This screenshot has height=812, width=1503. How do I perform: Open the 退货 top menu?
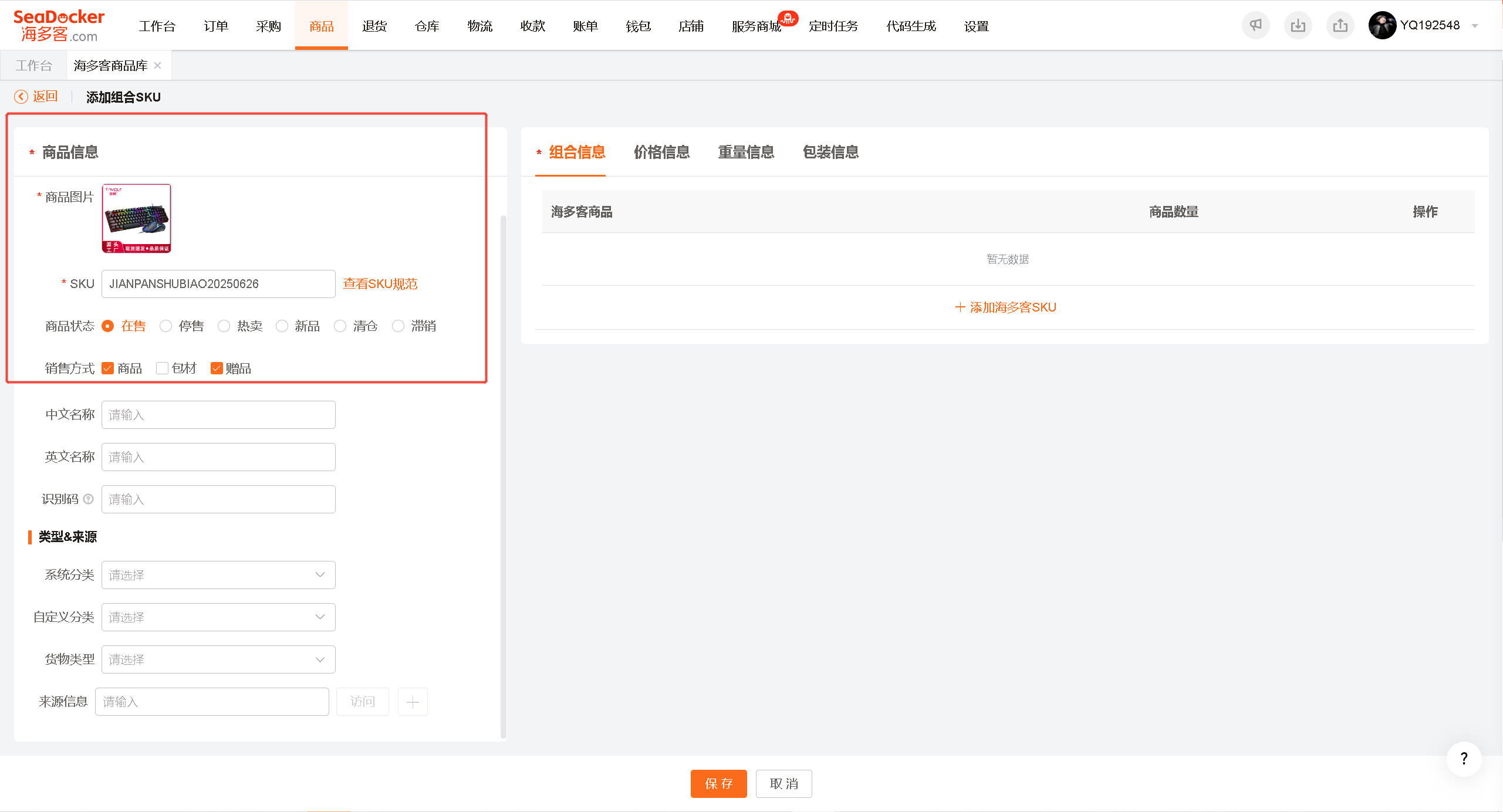(374, 26)
